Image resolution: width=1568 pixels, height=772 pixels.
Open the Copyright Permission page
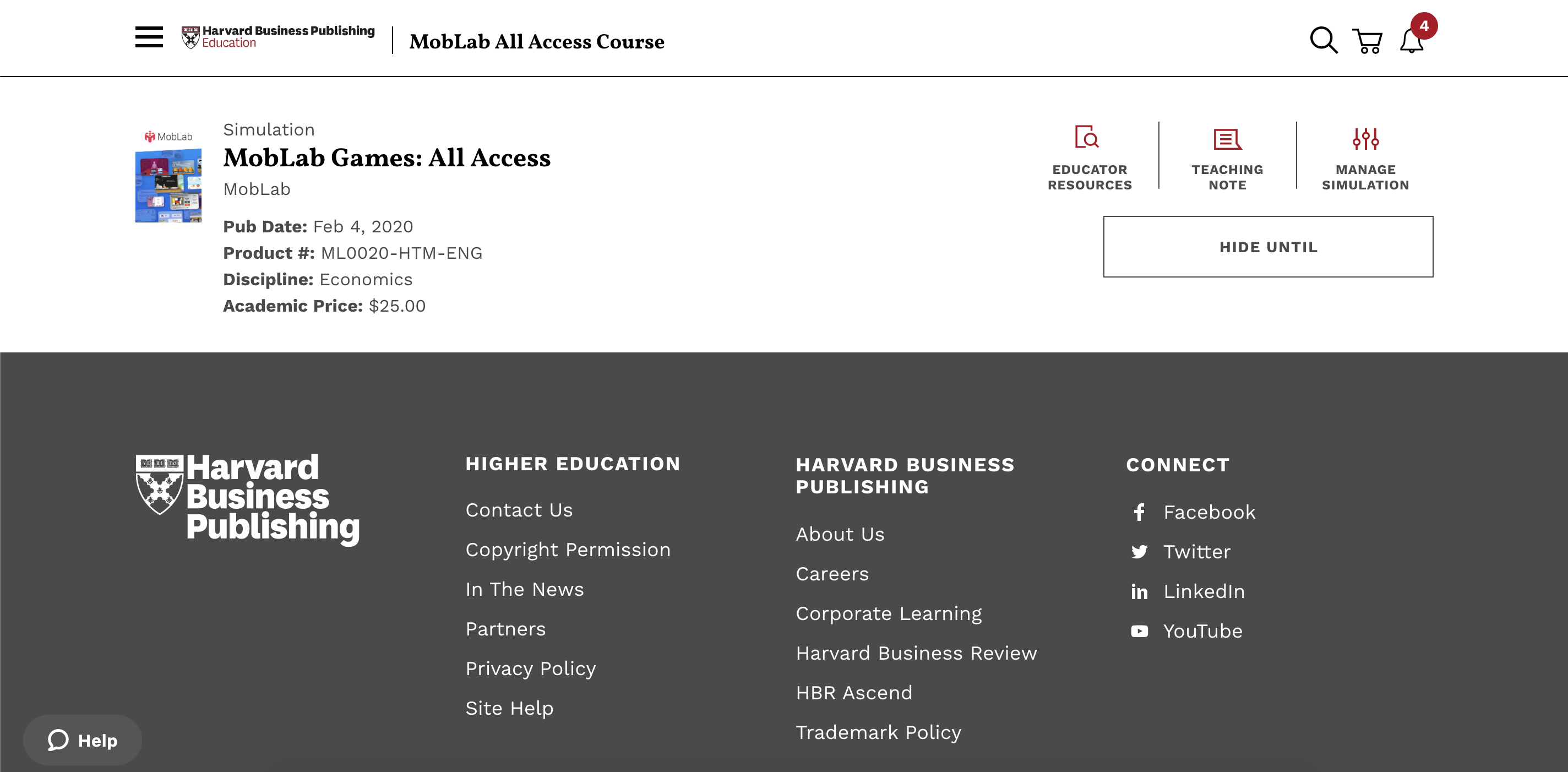coord(568,550)
